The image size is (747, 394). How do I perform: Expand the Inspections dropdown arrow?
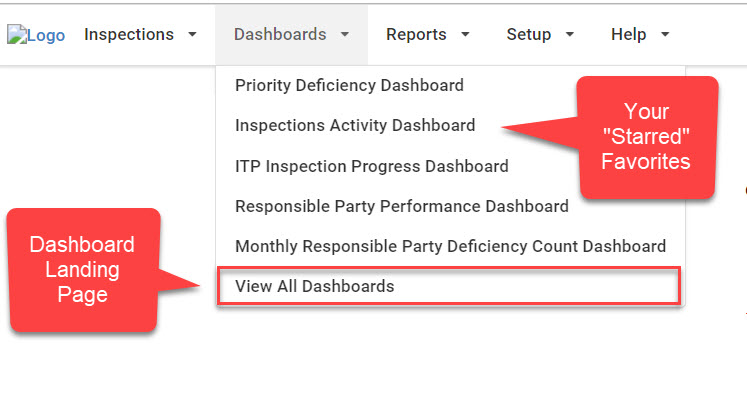(x=192, y=34)
